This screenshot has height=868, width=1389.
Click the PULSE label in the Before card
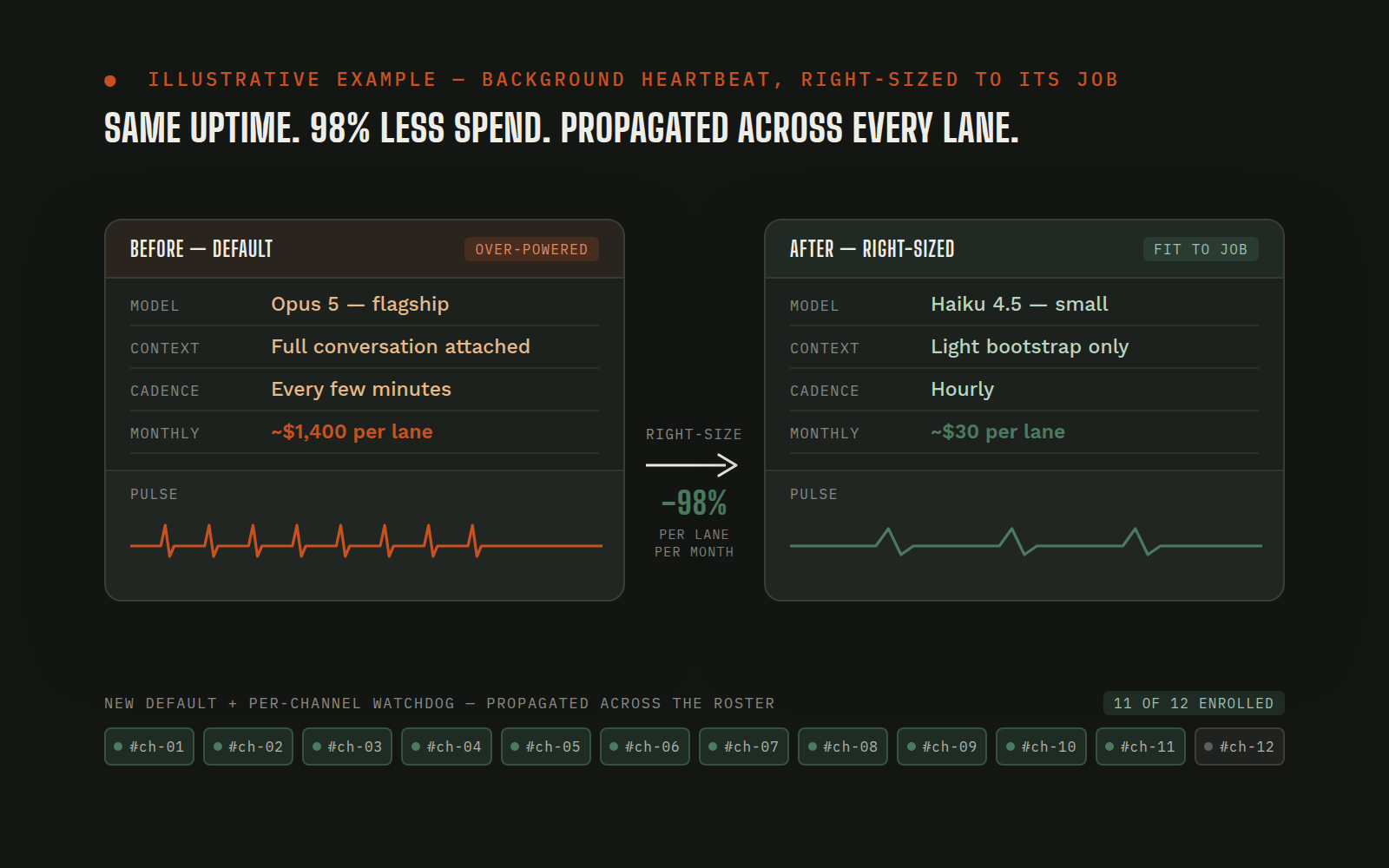[x=154, y=494]
